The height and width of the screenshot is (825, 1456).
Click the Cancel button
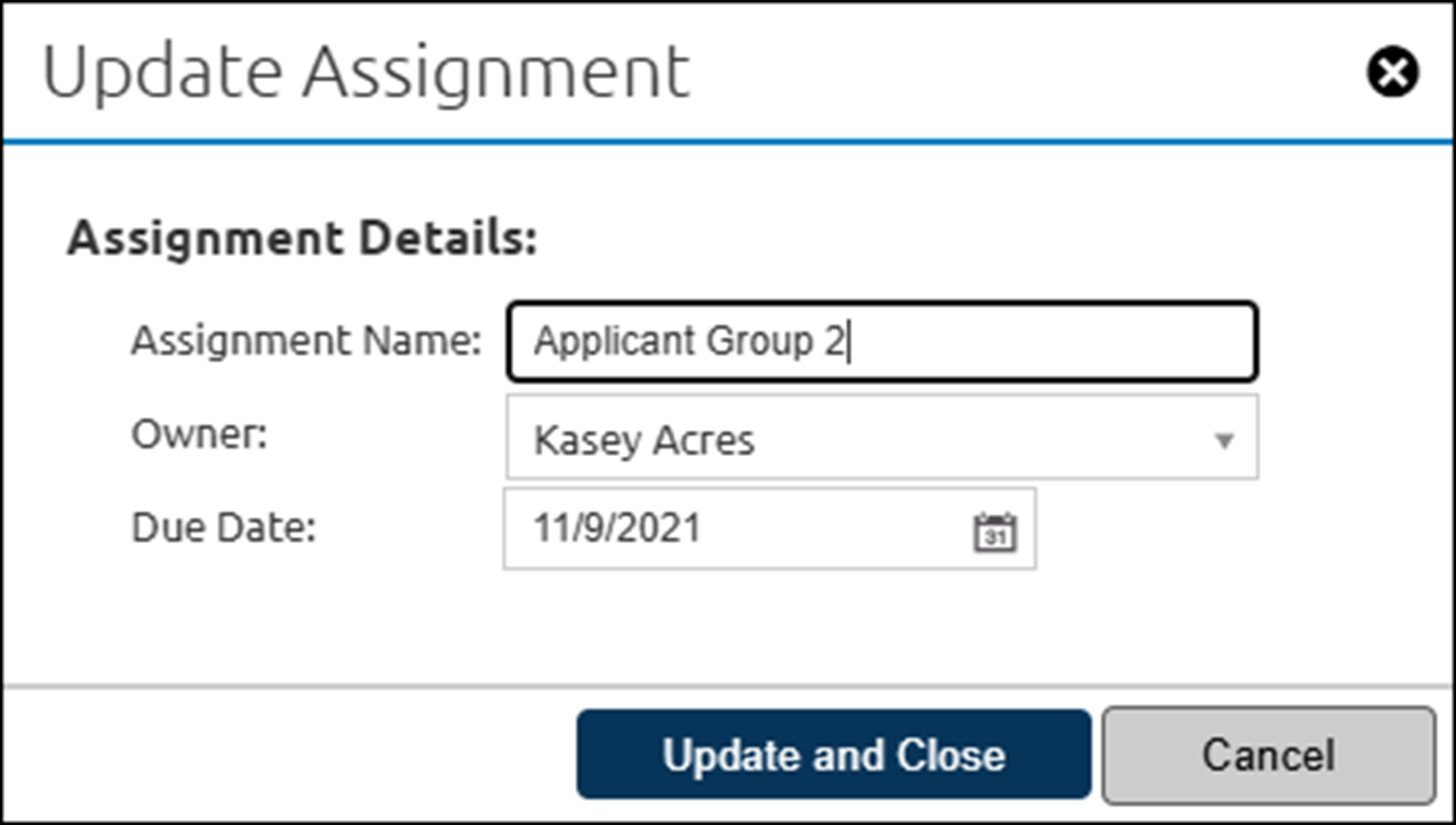1271,756
